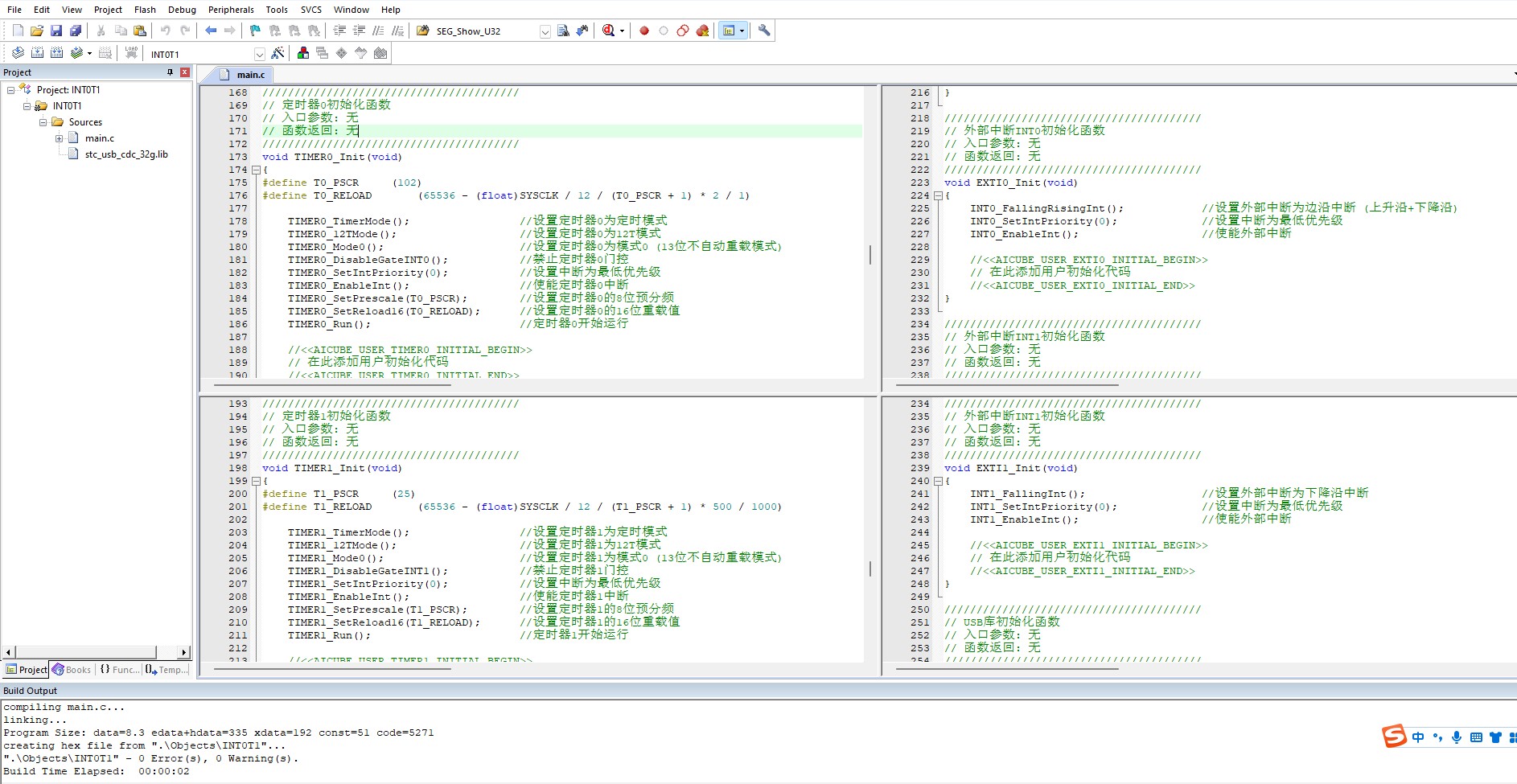This screenshot has height=784, width=1517.
Task: Open Manage Project Items colored blocks icon
Action: point(303,53)
